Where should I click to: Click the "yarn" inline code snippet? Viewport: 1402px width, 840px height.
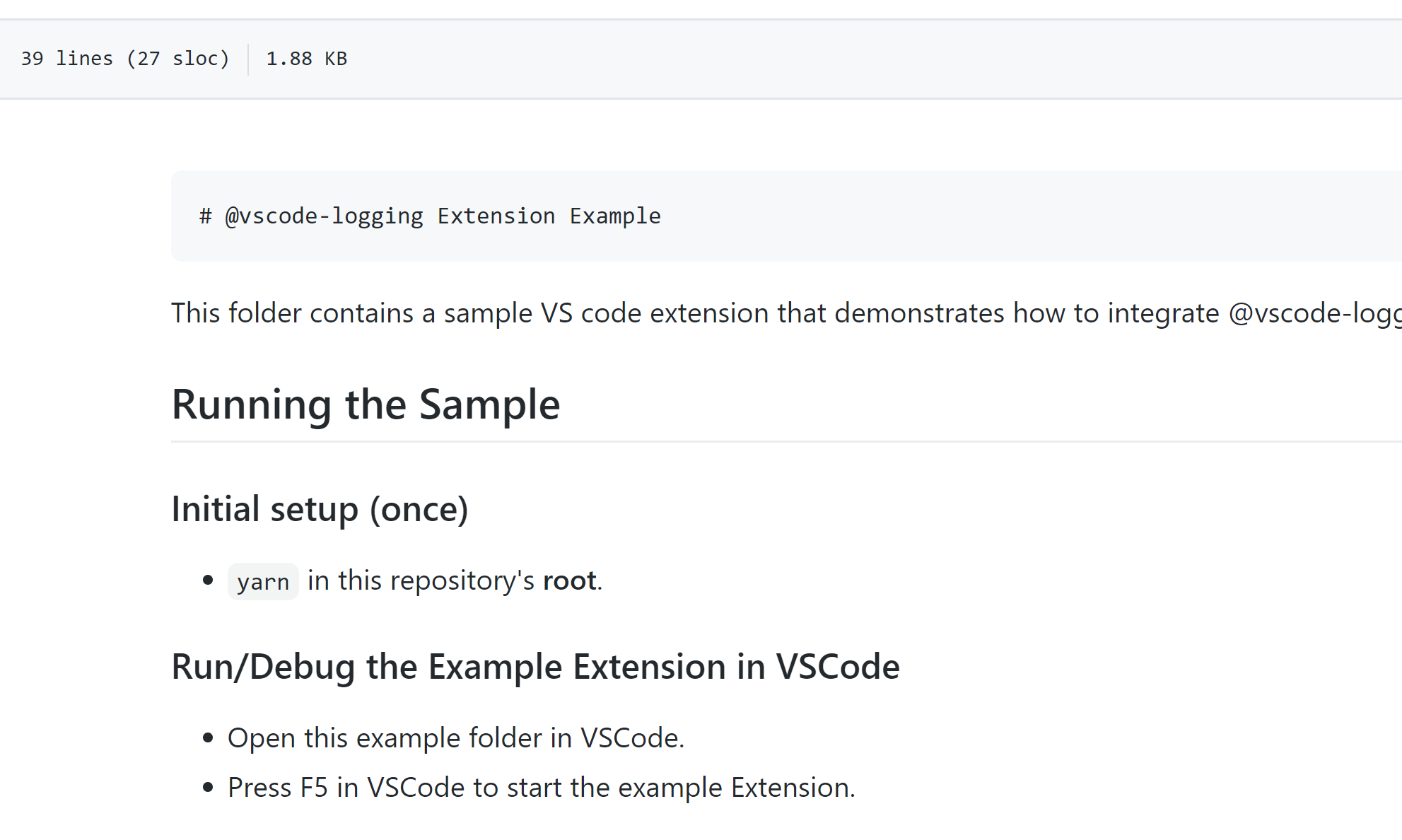pyautogui.click(x=263, y=582)
